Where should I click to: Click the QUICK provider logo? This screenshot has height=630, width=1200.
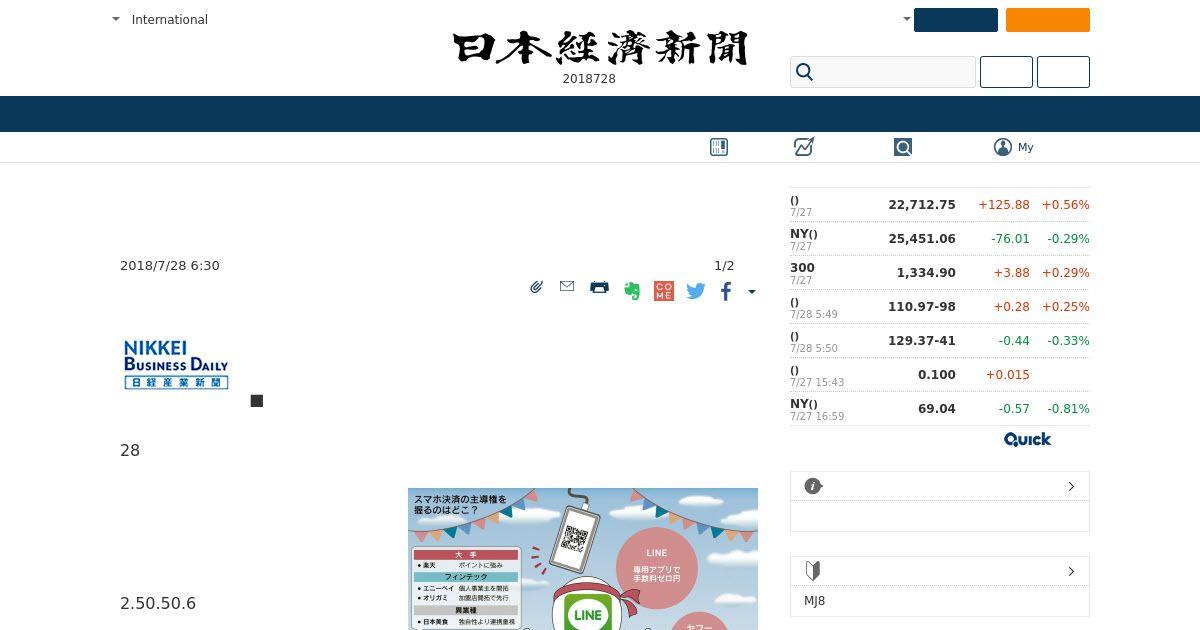(x=1028, y=439)
